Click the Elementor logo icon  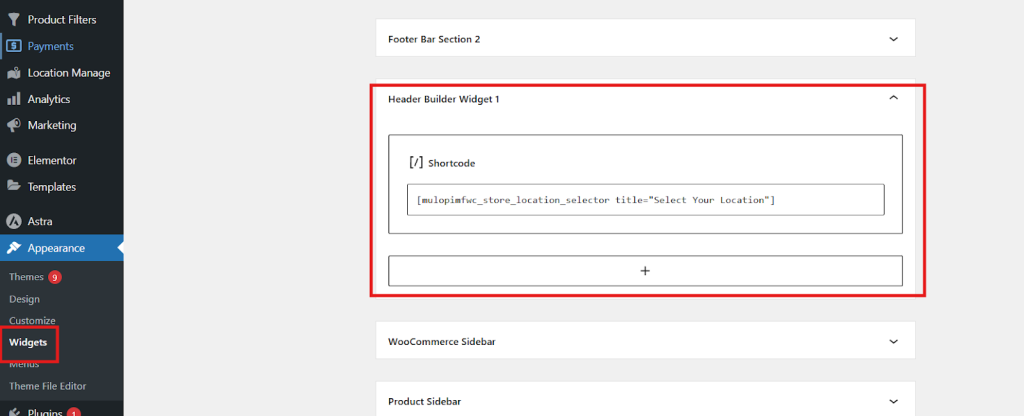click(14, 160)
